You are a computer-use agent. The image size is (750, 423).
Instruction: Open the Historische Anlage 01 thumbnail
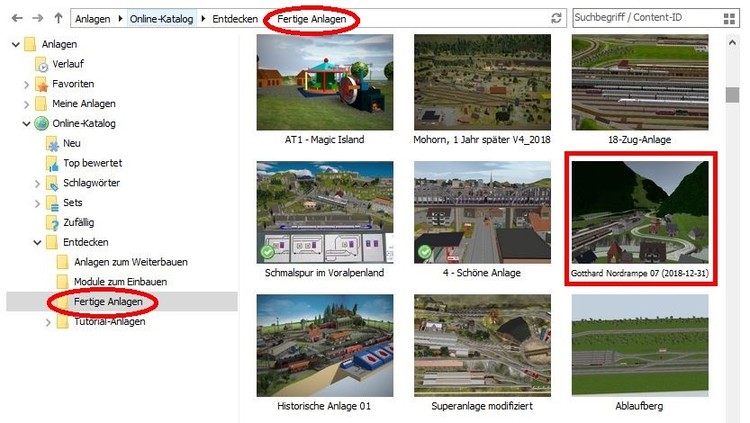pos(325,345)
